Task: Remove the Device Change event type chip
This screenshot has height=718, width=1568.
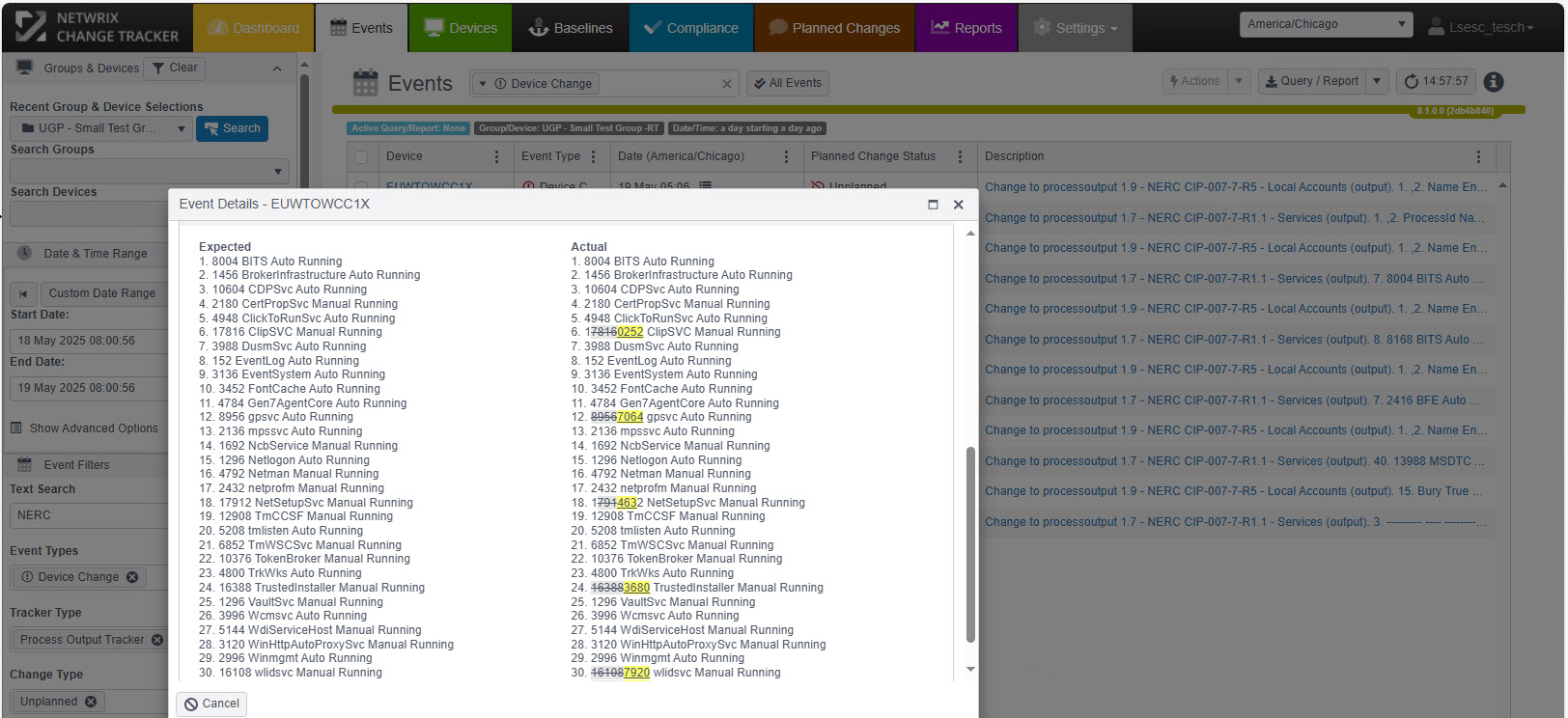Action: 132,577
